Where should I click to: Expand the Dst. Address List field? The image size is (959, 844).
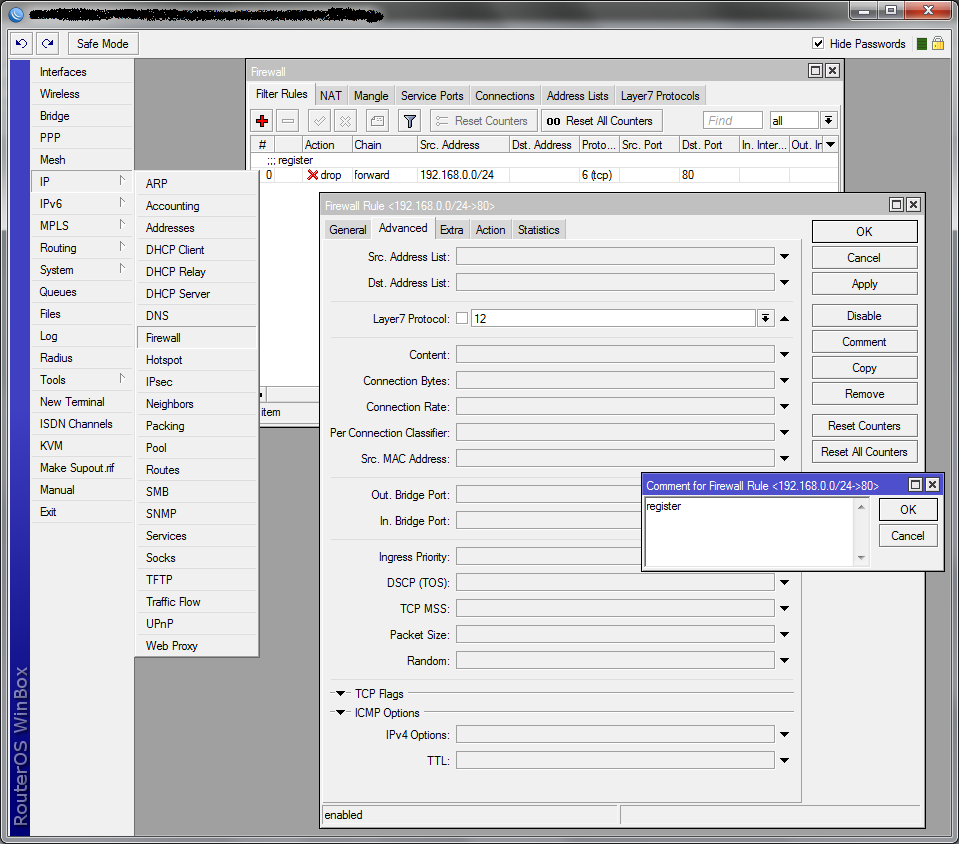785,283
